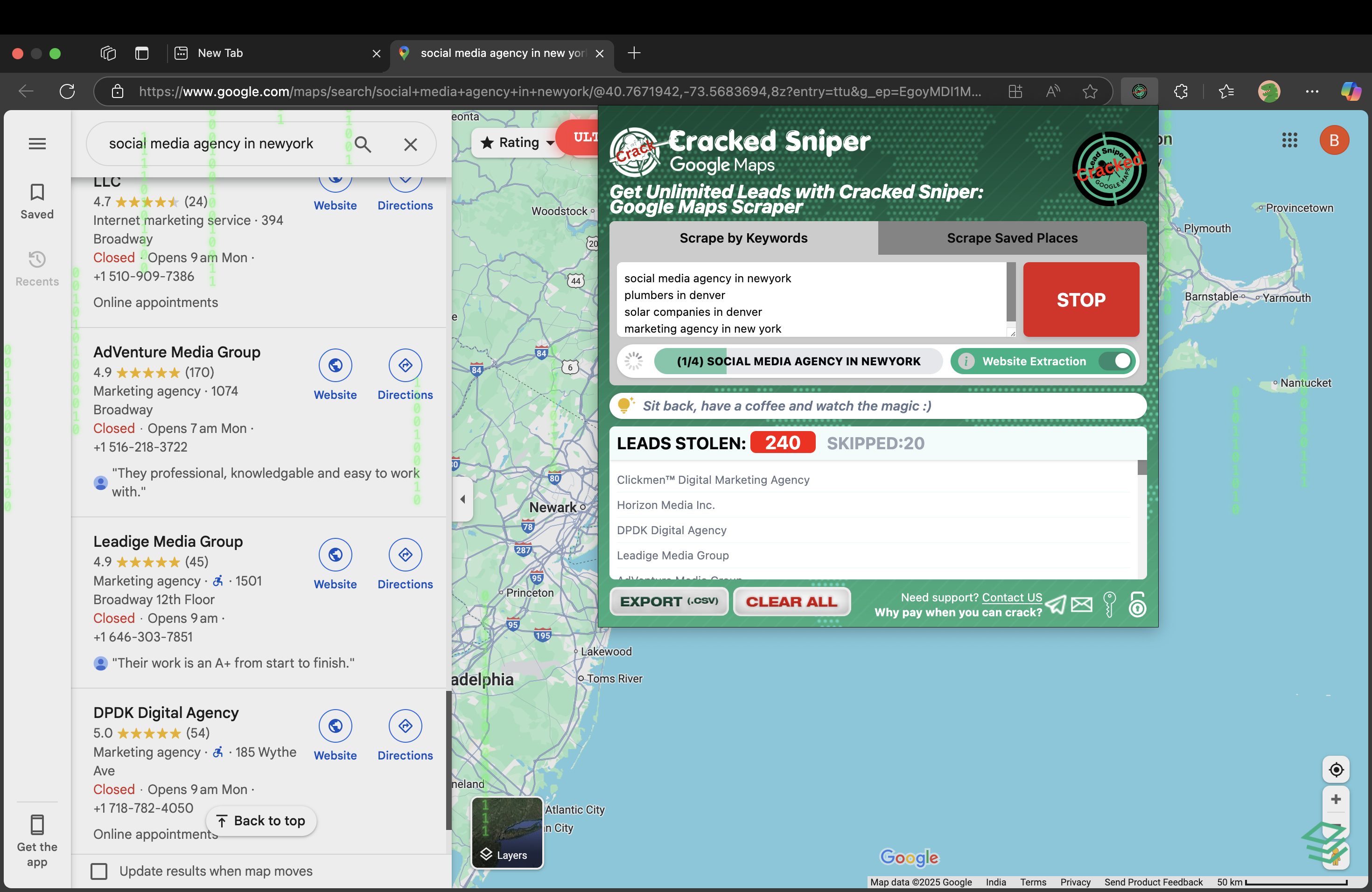Click the search magnifier in Google Maps
The height and width of the screenshot is (892, 1372).
click(x=363, y=144)
